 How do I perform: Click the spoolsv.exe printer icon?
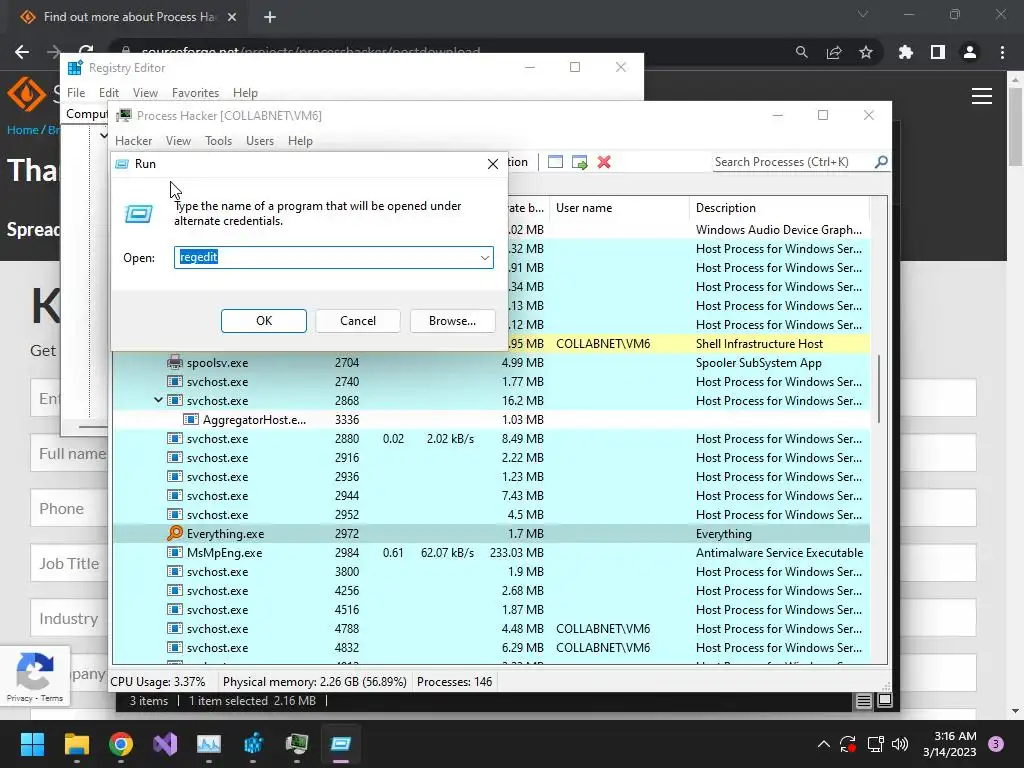pos(174,362)
